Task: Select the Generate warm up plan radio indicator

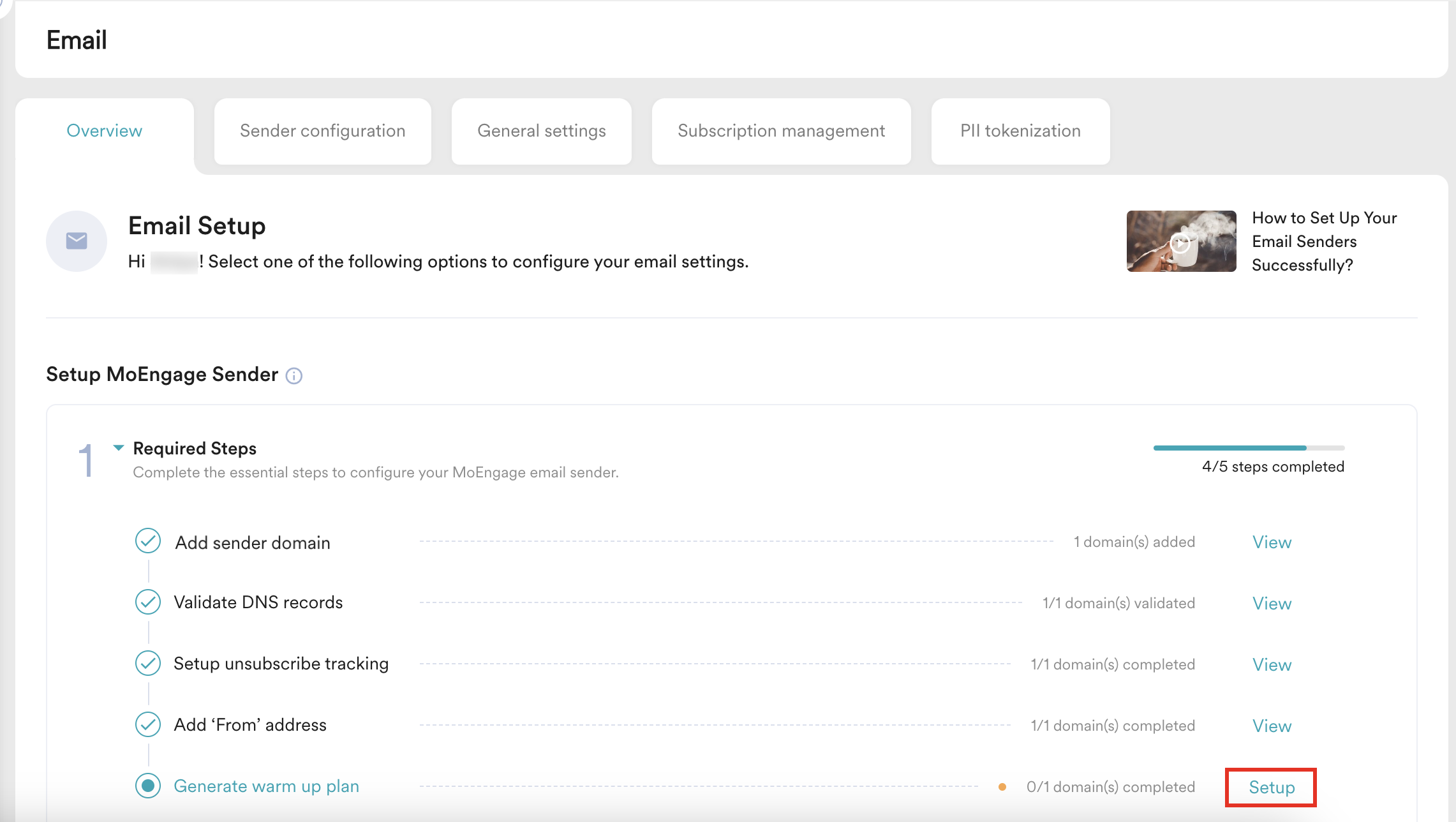Action: [x=148, y=786]
